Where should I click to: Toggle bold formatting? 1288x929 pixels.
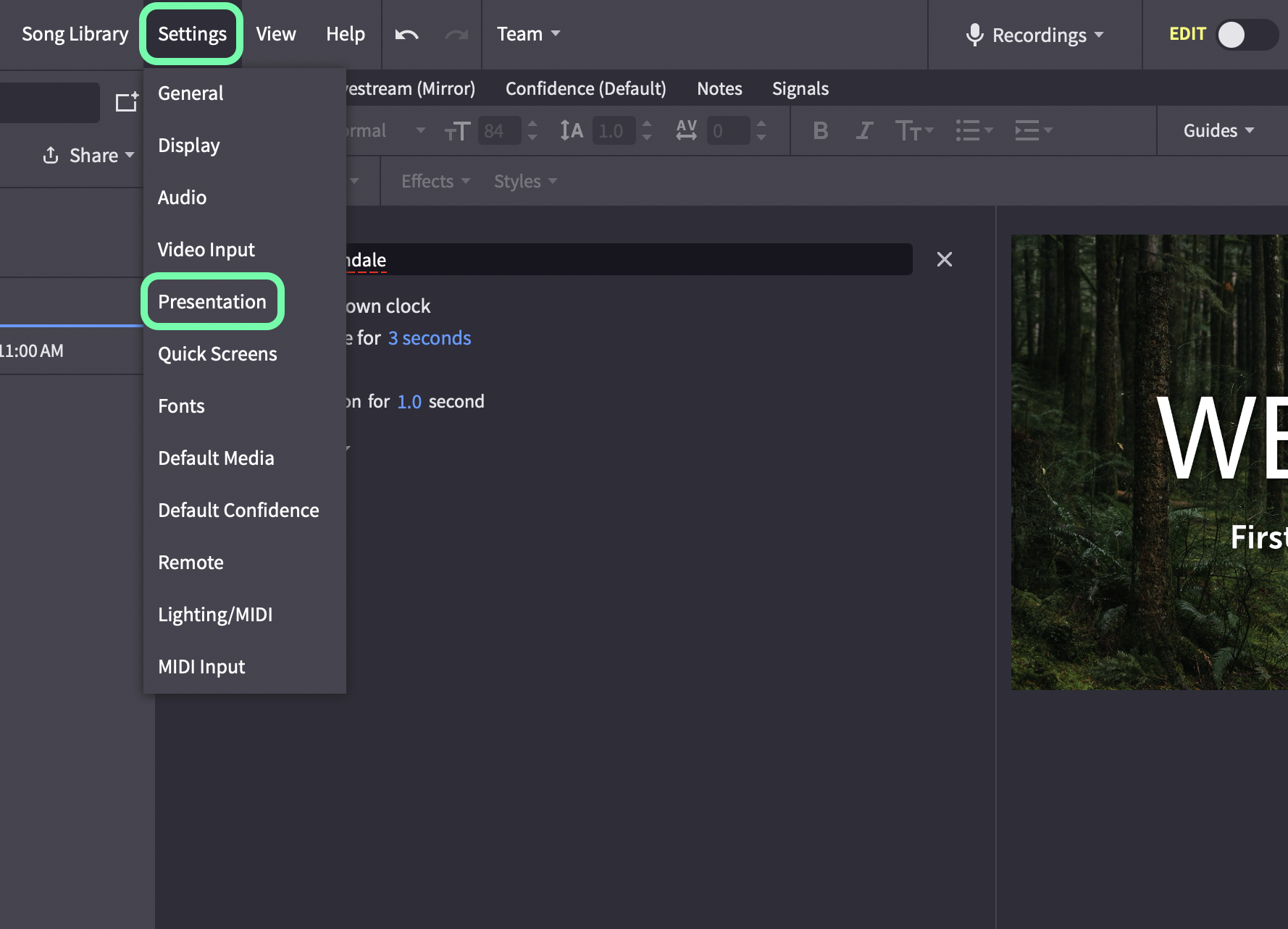coord(820,131)
